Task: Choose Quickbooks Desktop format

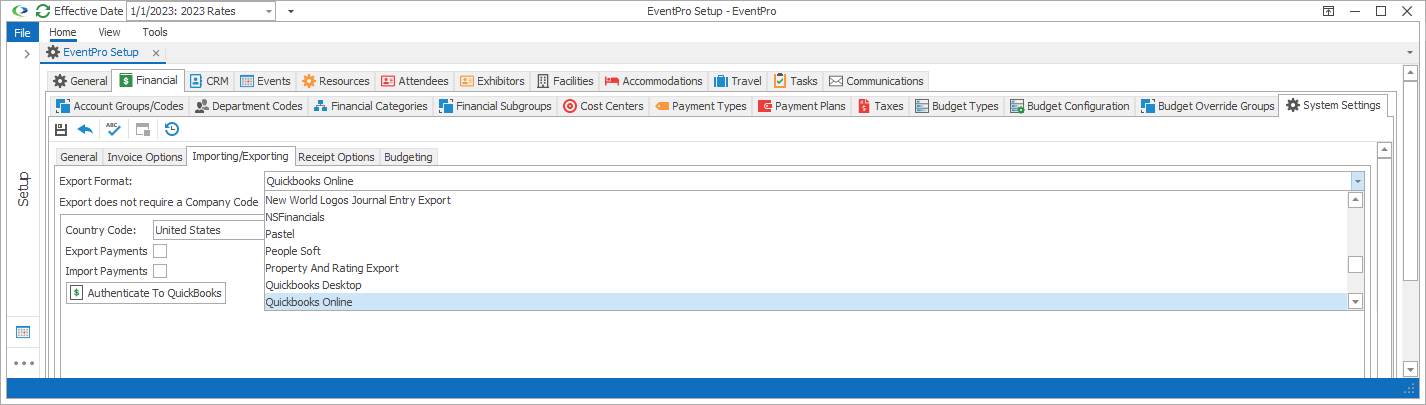Action: pos(806,285)
